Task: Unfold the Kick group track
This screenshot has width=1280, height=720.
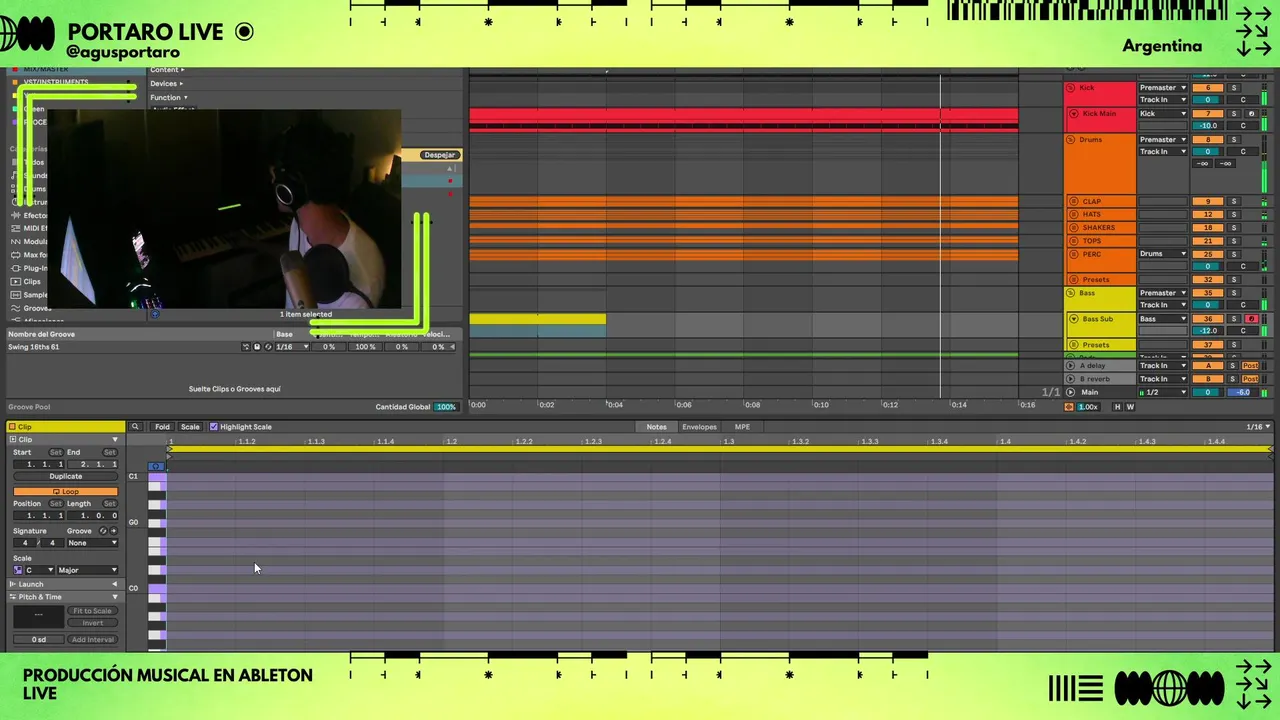Action: (x=1071, y=88)
